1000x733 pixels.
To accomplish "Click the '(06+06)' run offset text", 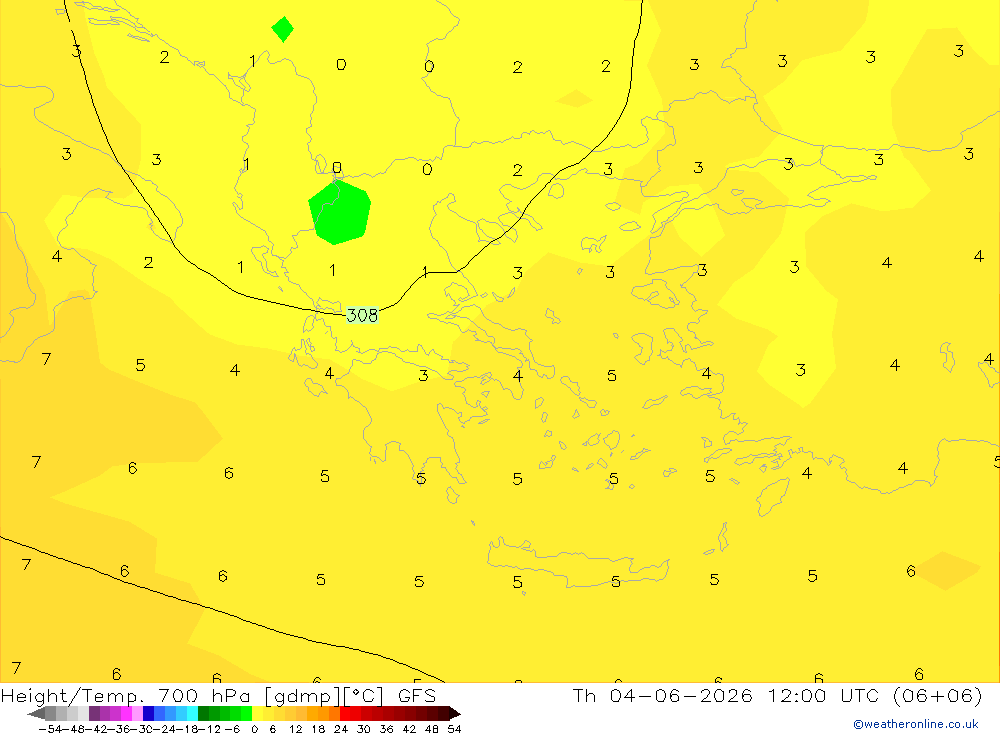I will tap(937, 695).
